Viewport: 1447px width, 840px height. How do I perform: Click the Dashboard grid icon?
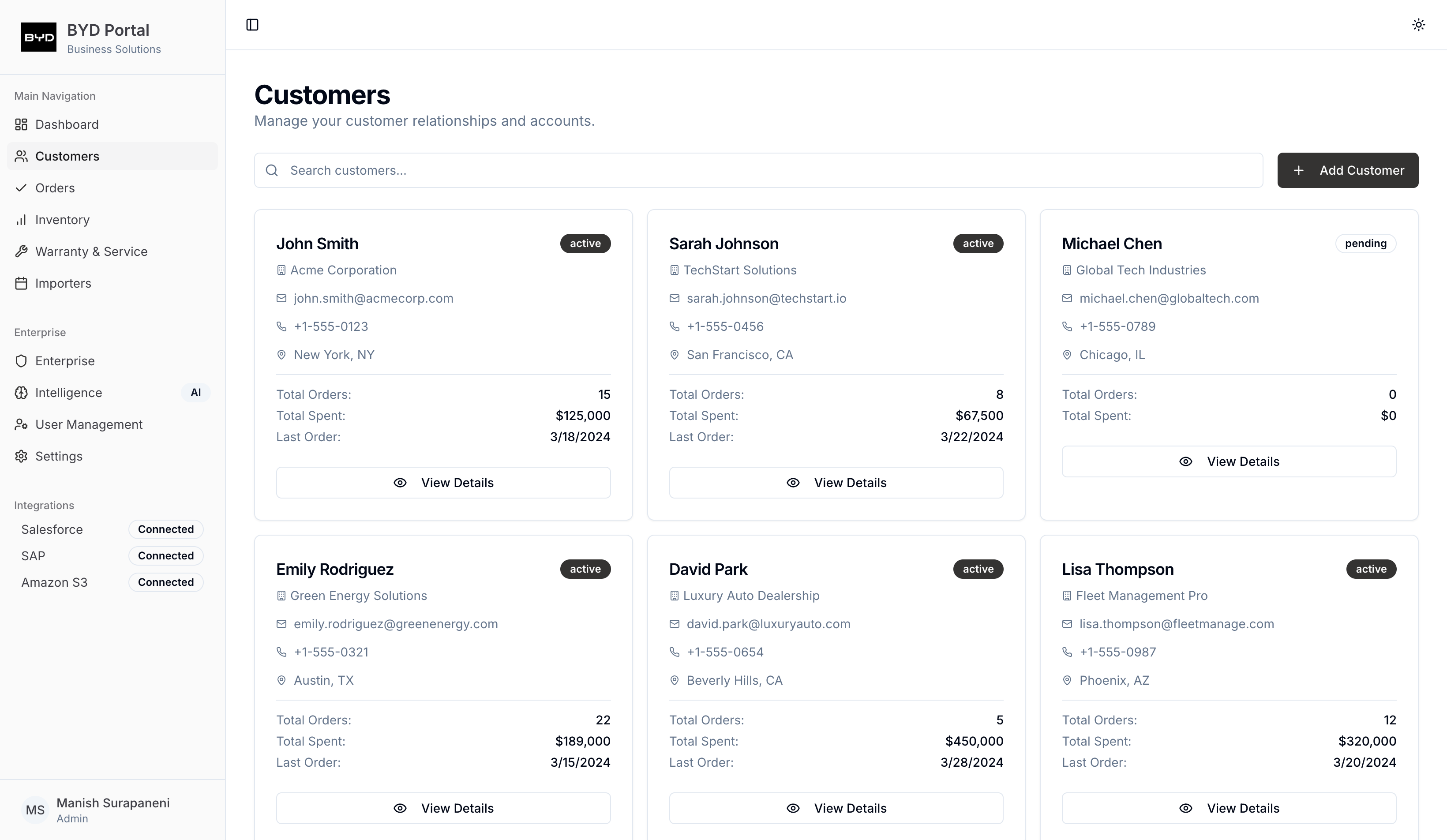coord(21,124)
